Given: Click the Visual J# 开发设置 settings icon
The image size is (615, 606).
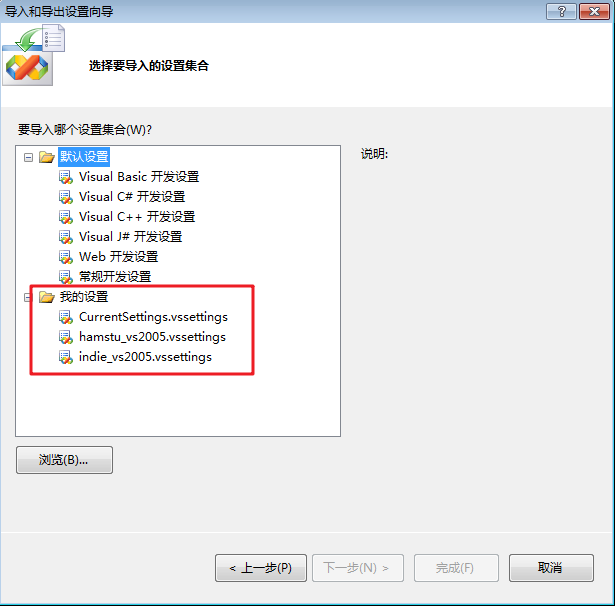Looking at the screenshot, I should [x=66, y=237].
